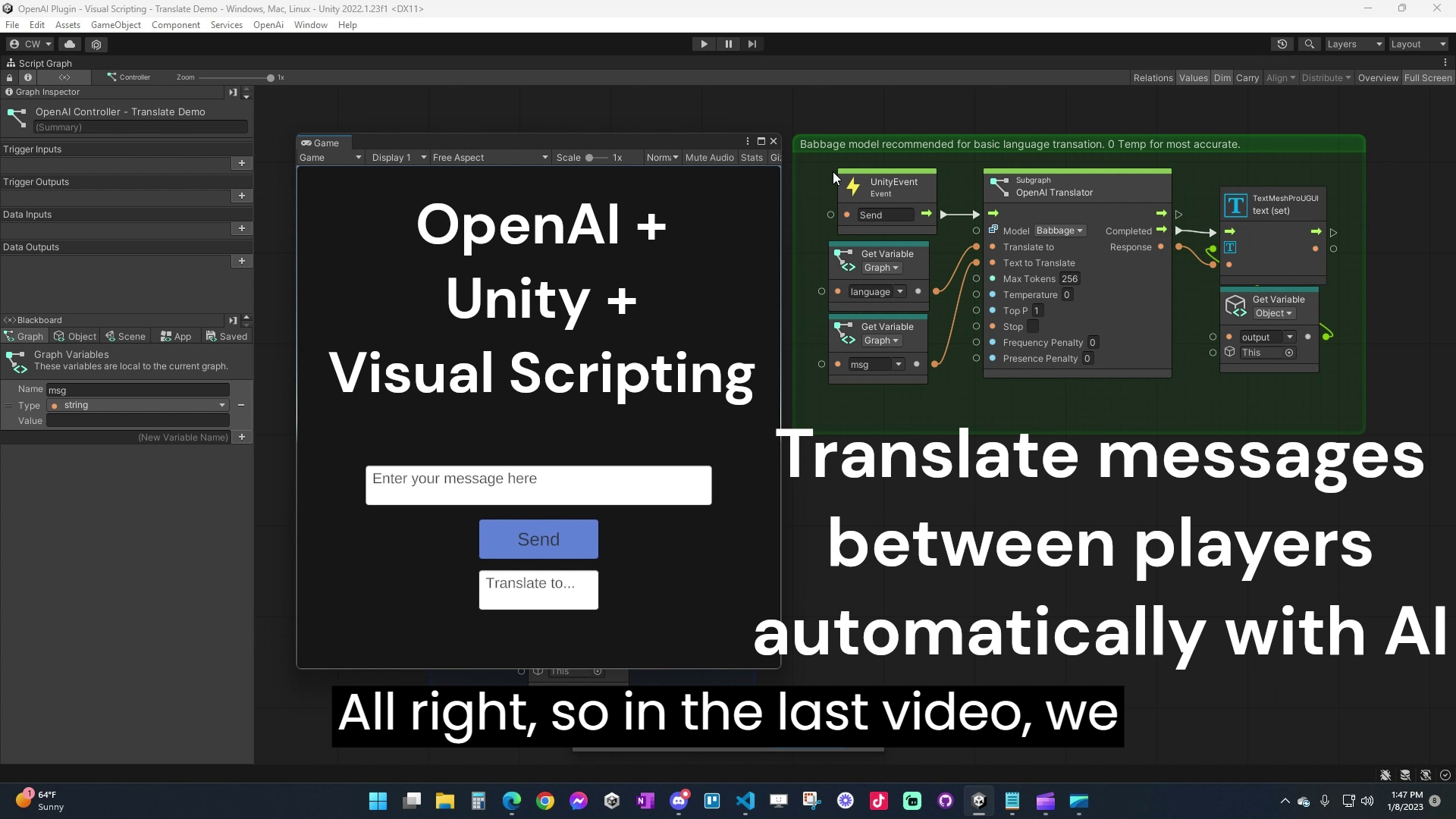This screenshot has width=1456, height=819.
Task: Switch to the Blackboard Saved tab
Action: click(x=226, y=337)
